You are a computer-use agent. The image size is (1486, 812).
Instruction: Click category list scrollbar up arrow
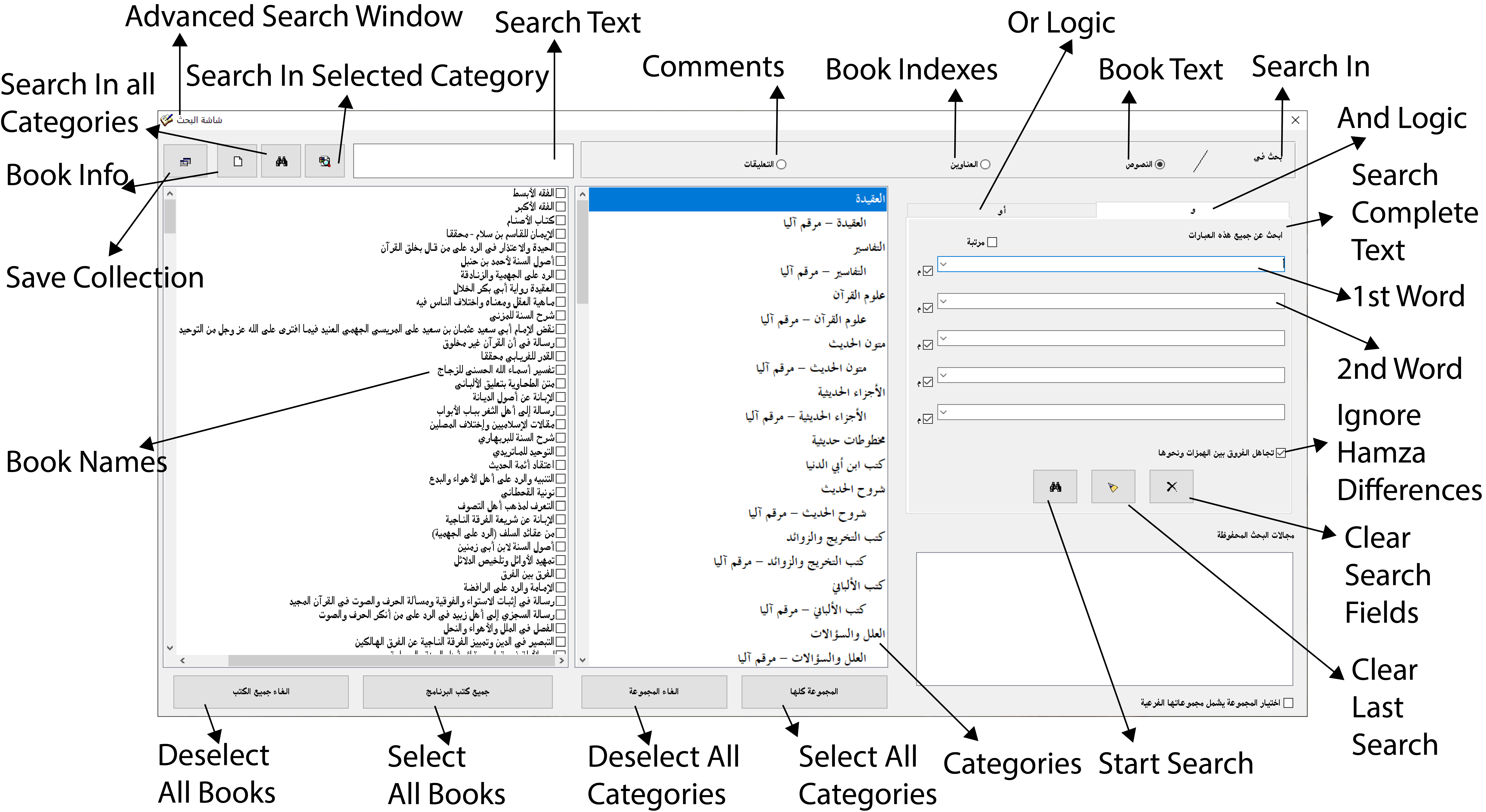[583, 194]
